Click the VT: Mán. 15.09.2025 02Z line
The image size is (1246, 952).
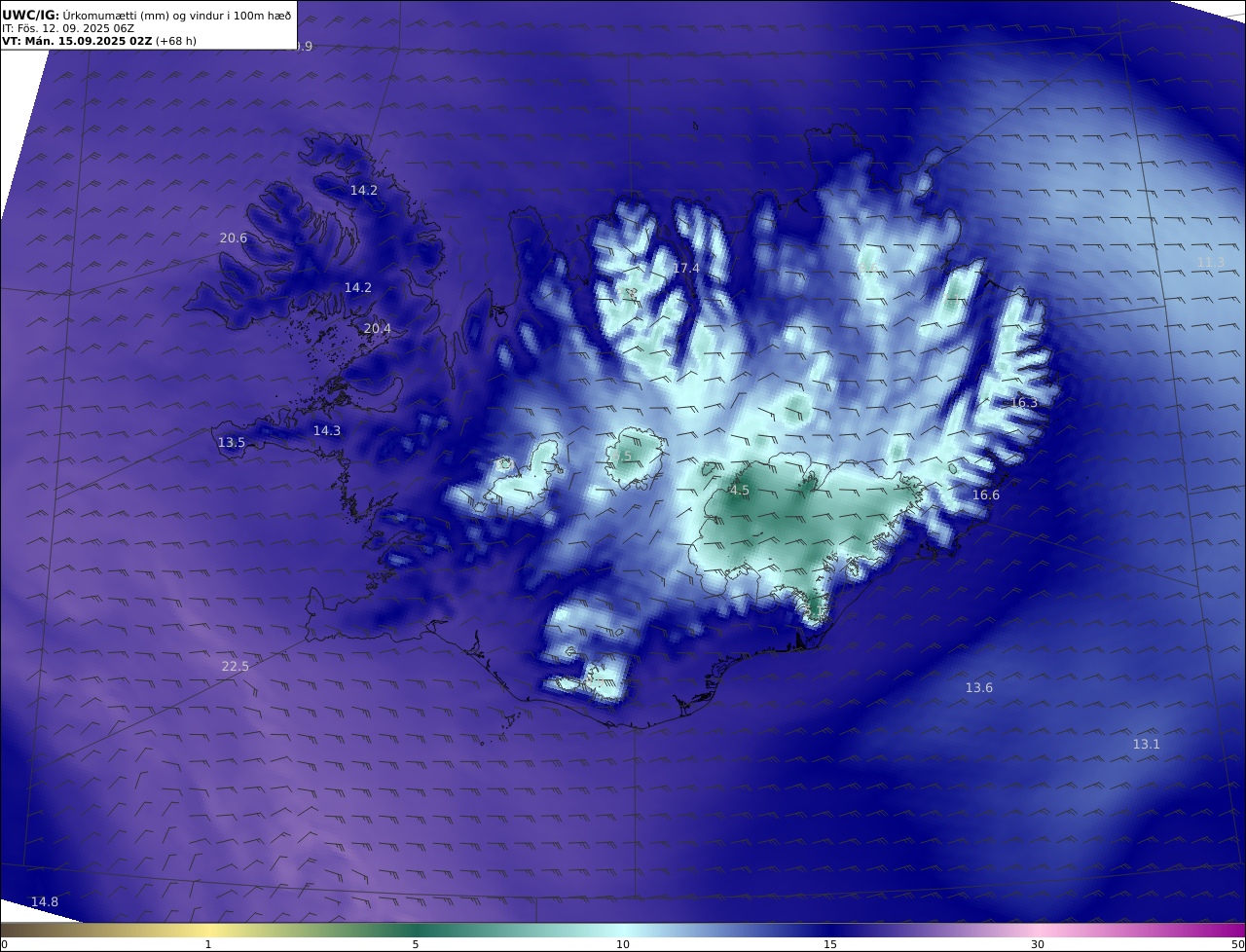click(x=98, y=42)
